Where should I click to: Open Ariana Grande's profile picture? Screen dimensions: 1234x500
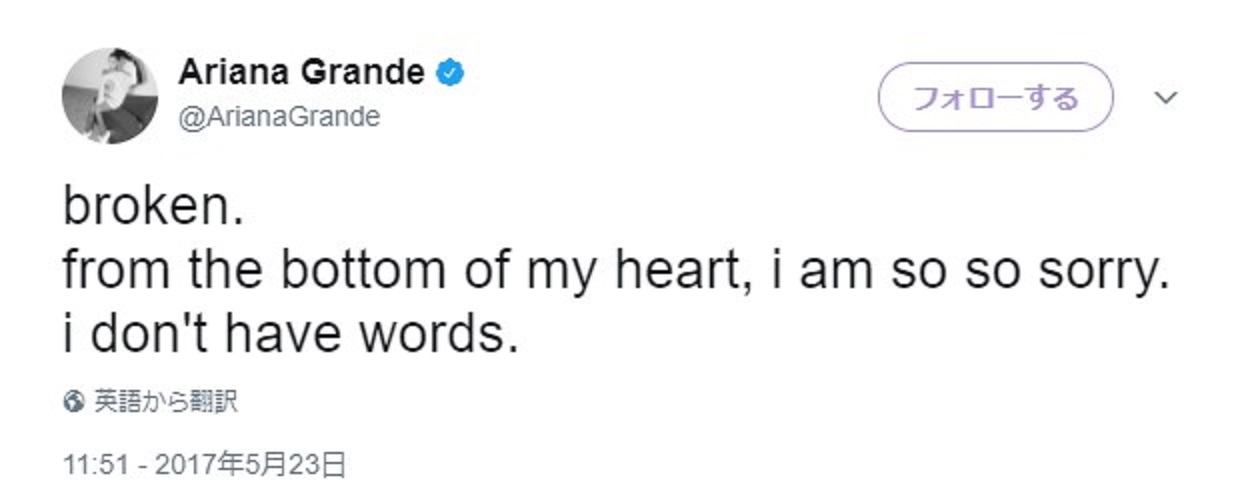point(110,96)
